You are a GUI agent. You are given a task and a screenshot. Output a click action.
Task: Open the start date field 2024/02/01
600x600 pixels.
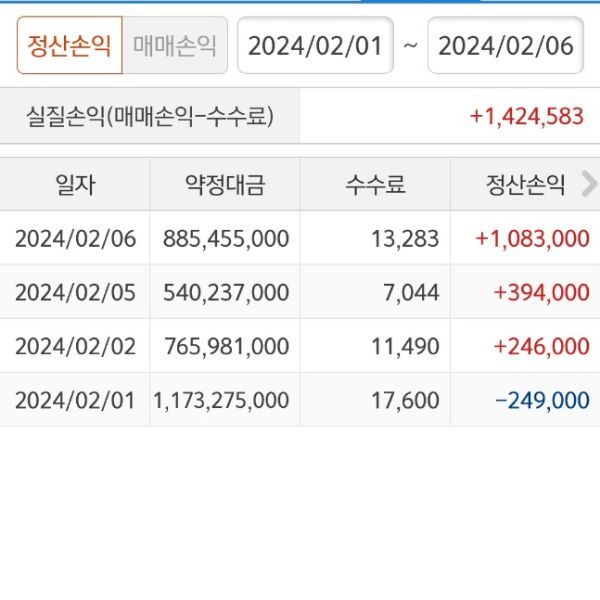pyautogui.click(x=315, y=46)
